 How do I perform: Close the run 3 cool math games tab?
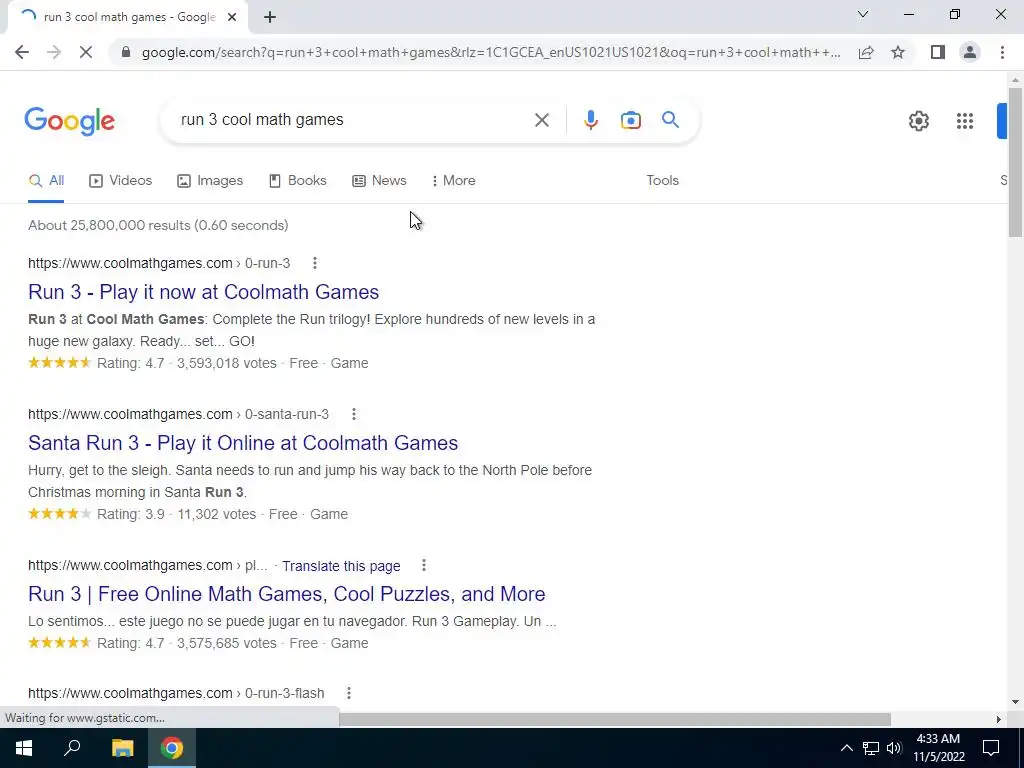(232, 18)
